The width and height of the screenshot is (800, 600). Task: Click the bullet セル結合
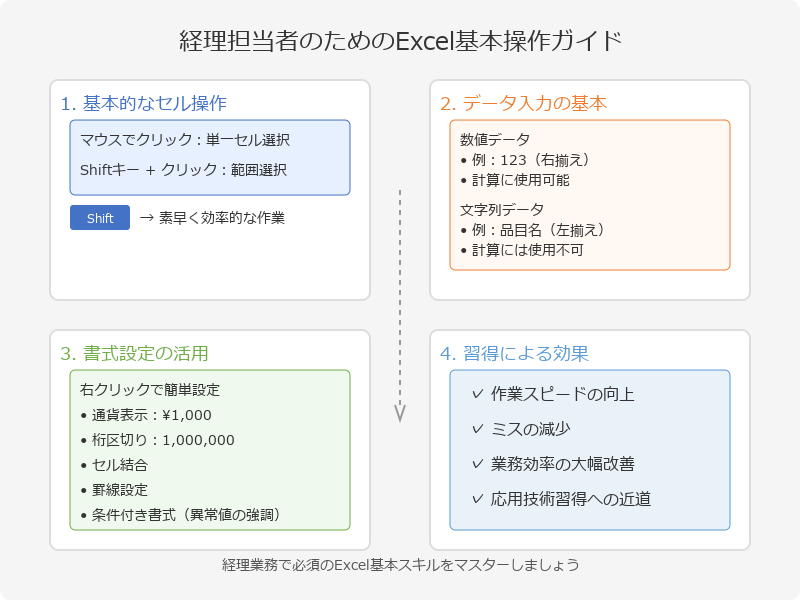pyautogui.click(x=114, y=465)
